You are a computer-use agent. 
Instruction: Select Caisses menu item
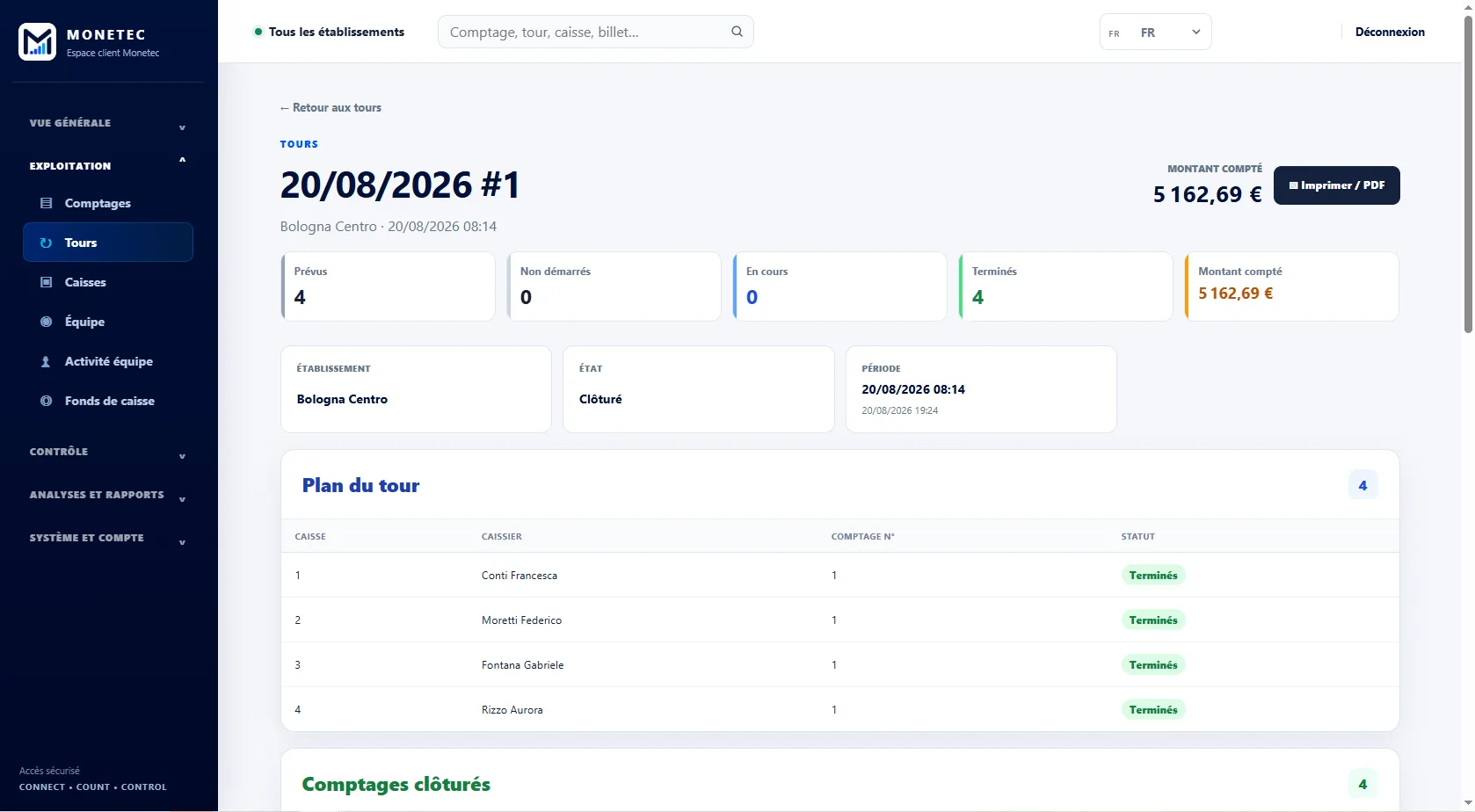click(107, 282)
